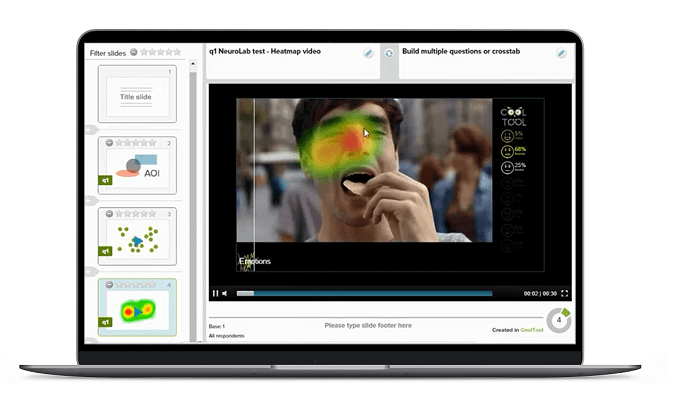
Task: Give slide 3 a one-star rating
Action: pos(119,214)
